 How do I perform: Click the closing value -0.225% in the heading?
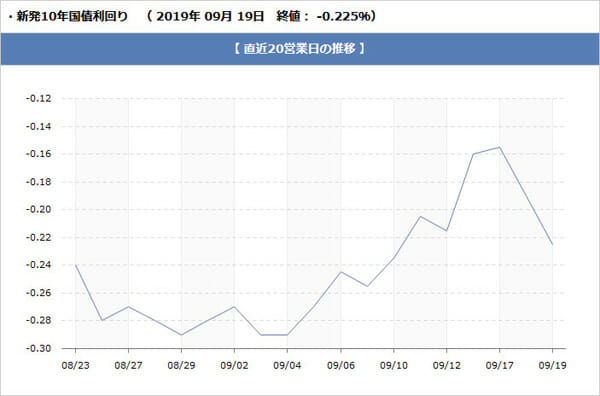[343, 16]
